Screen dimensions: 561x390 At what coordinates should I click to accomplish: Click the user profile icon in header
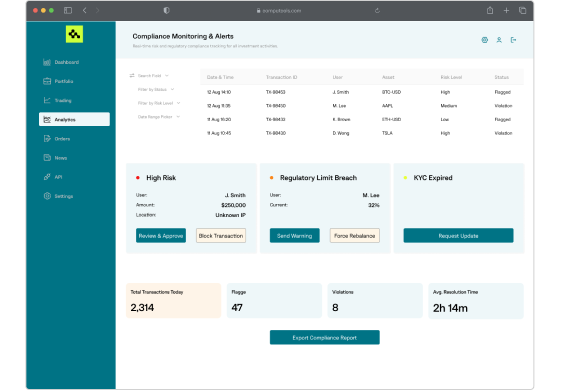click(499, 40)
